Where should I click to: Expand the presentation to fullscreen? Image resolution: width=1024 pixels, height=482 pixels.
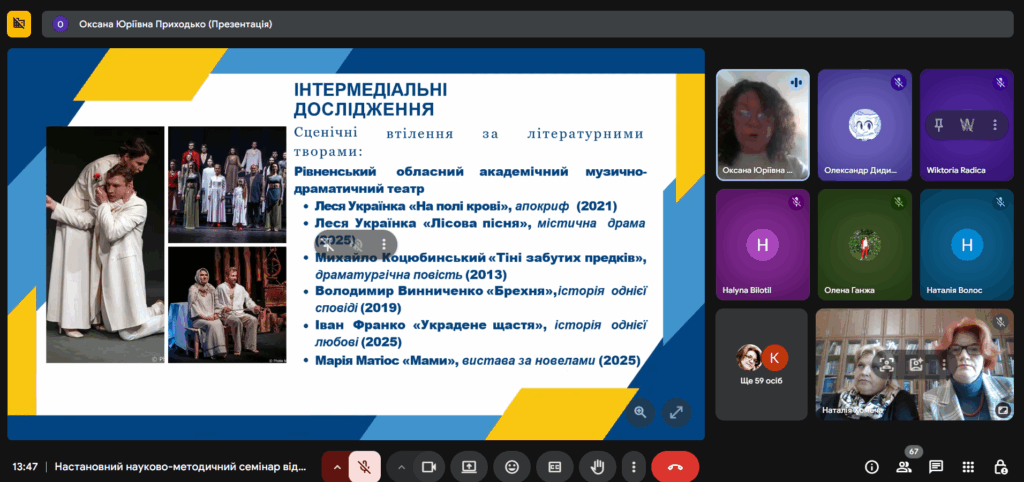pos(676,411)
